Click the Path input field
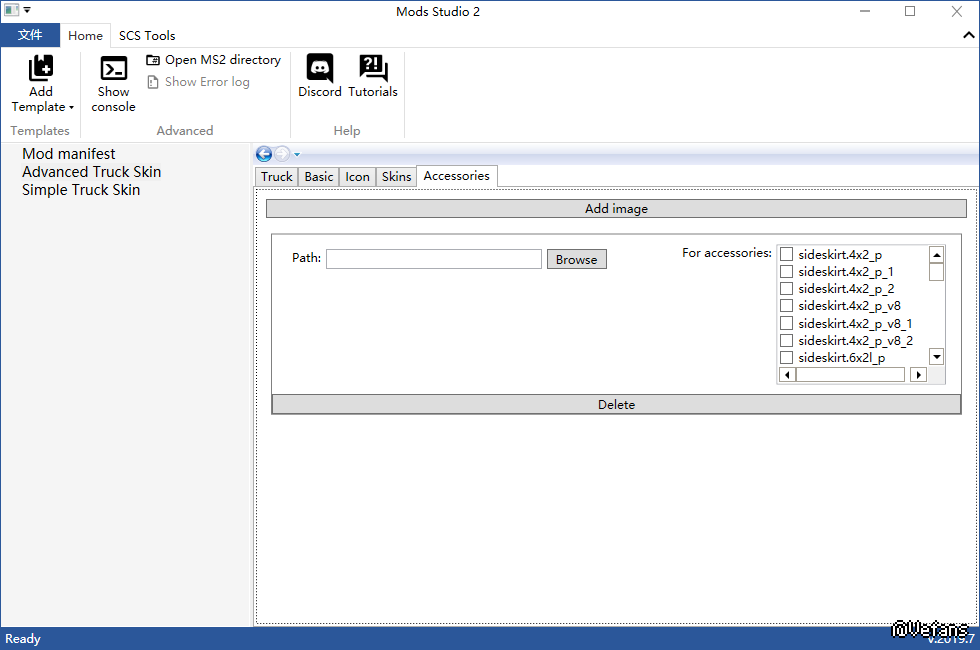This screenshot has height=650, width=980. [433, 259]
